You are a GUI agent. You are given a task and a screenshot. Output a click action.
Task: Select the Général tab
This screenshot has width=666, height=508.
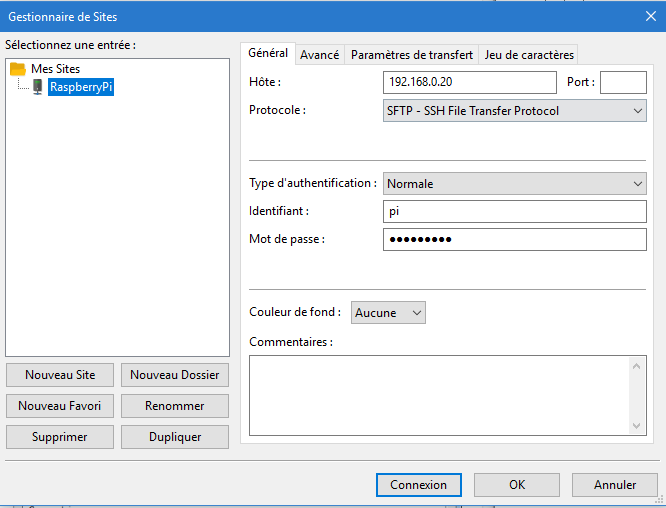click(x=267, y=54)
